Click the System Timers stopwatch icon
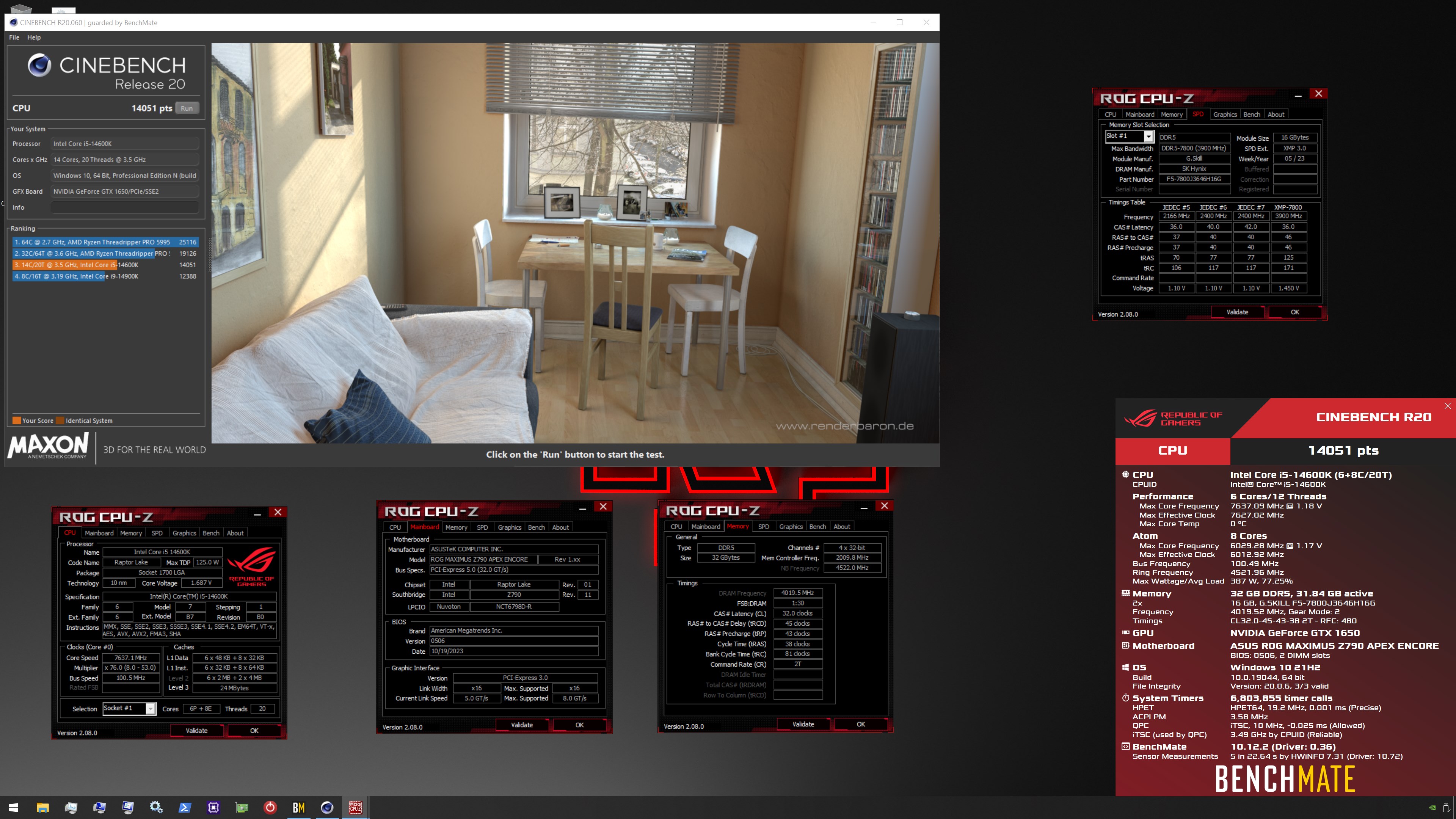This screenshot has width=1456, height=819. click(x=1125, y=698)
